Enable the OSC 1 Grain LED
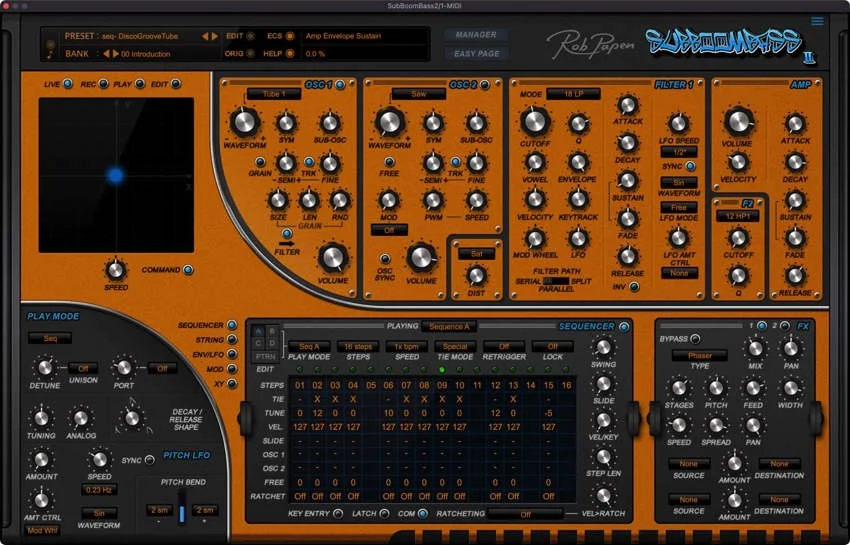 click(260, 162)
